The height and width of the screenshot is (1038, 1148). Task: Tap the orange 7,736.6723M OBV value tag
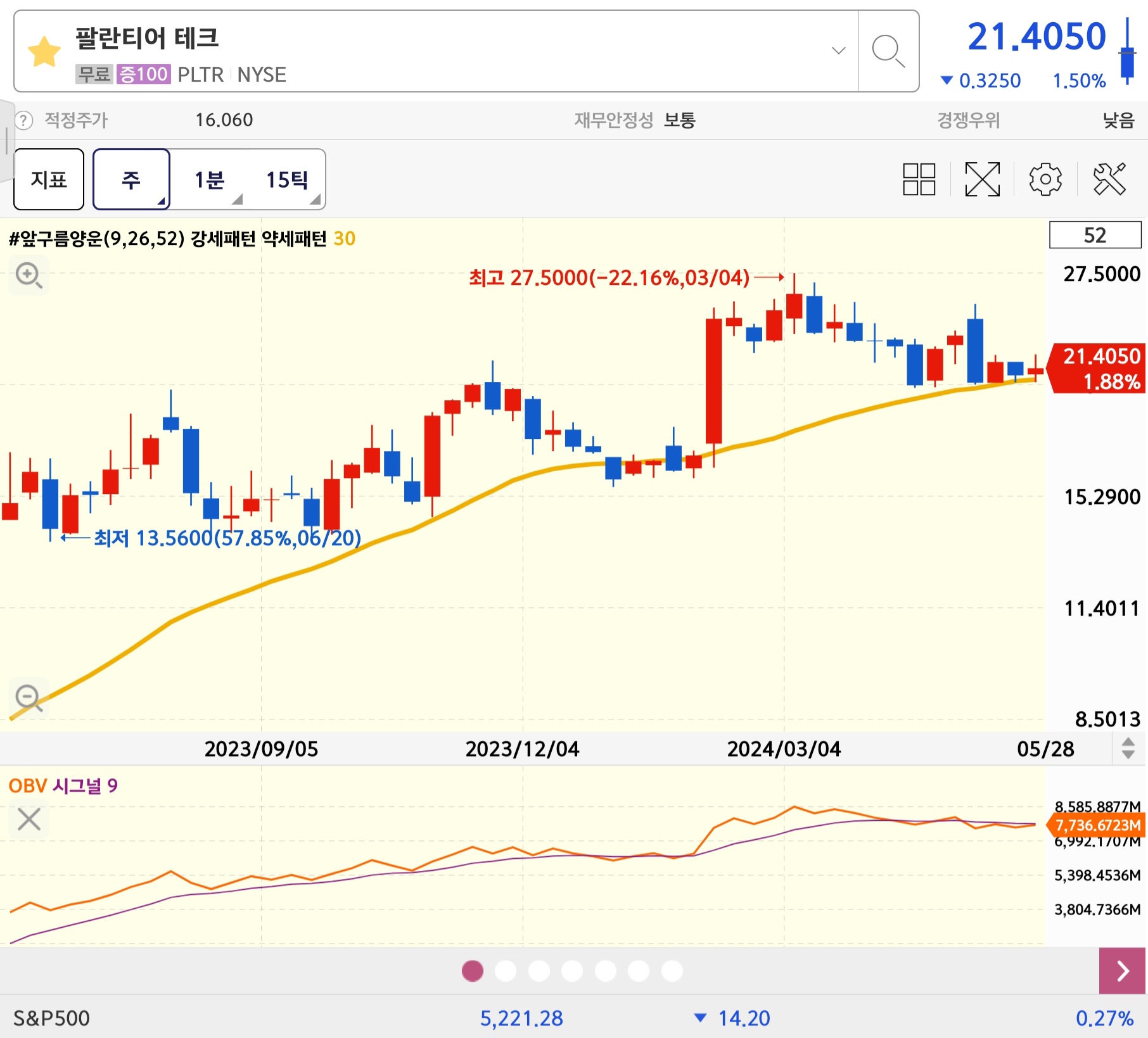[x=1096, y=825]
